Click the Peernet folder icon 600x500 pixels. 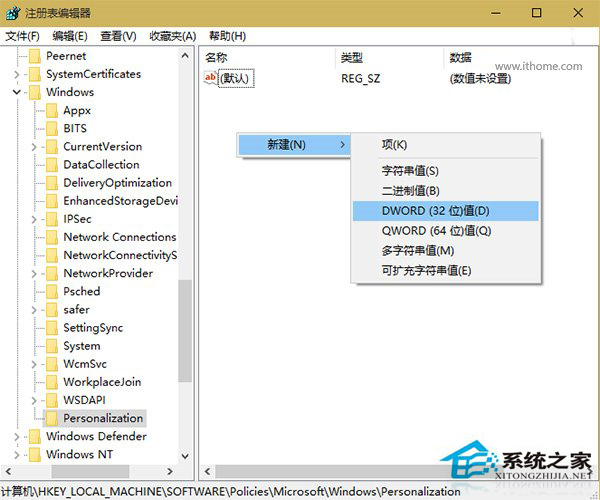(x=35, y=56)
